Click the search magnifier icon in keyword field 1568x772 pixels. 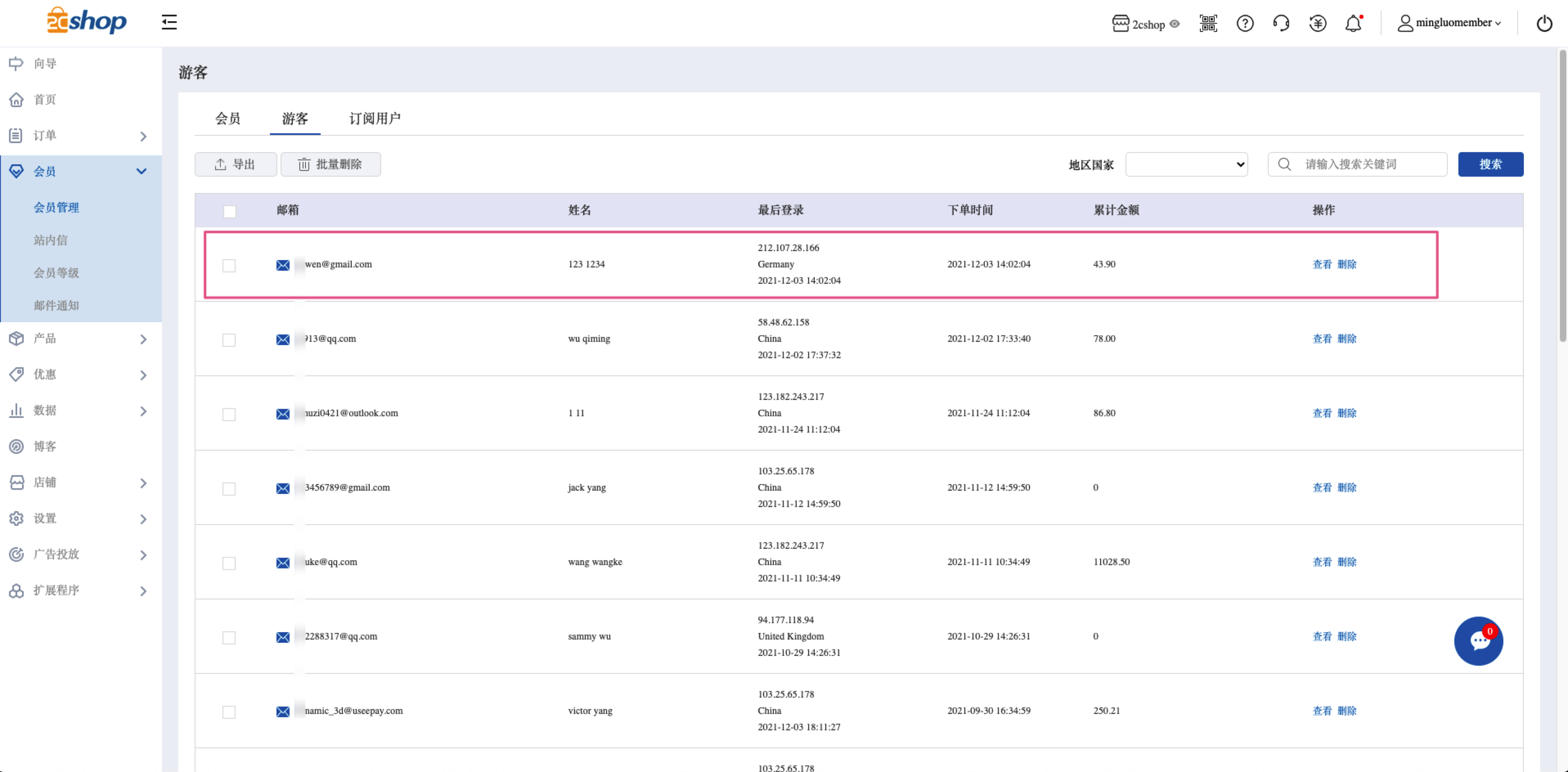tap(1284, 164)
